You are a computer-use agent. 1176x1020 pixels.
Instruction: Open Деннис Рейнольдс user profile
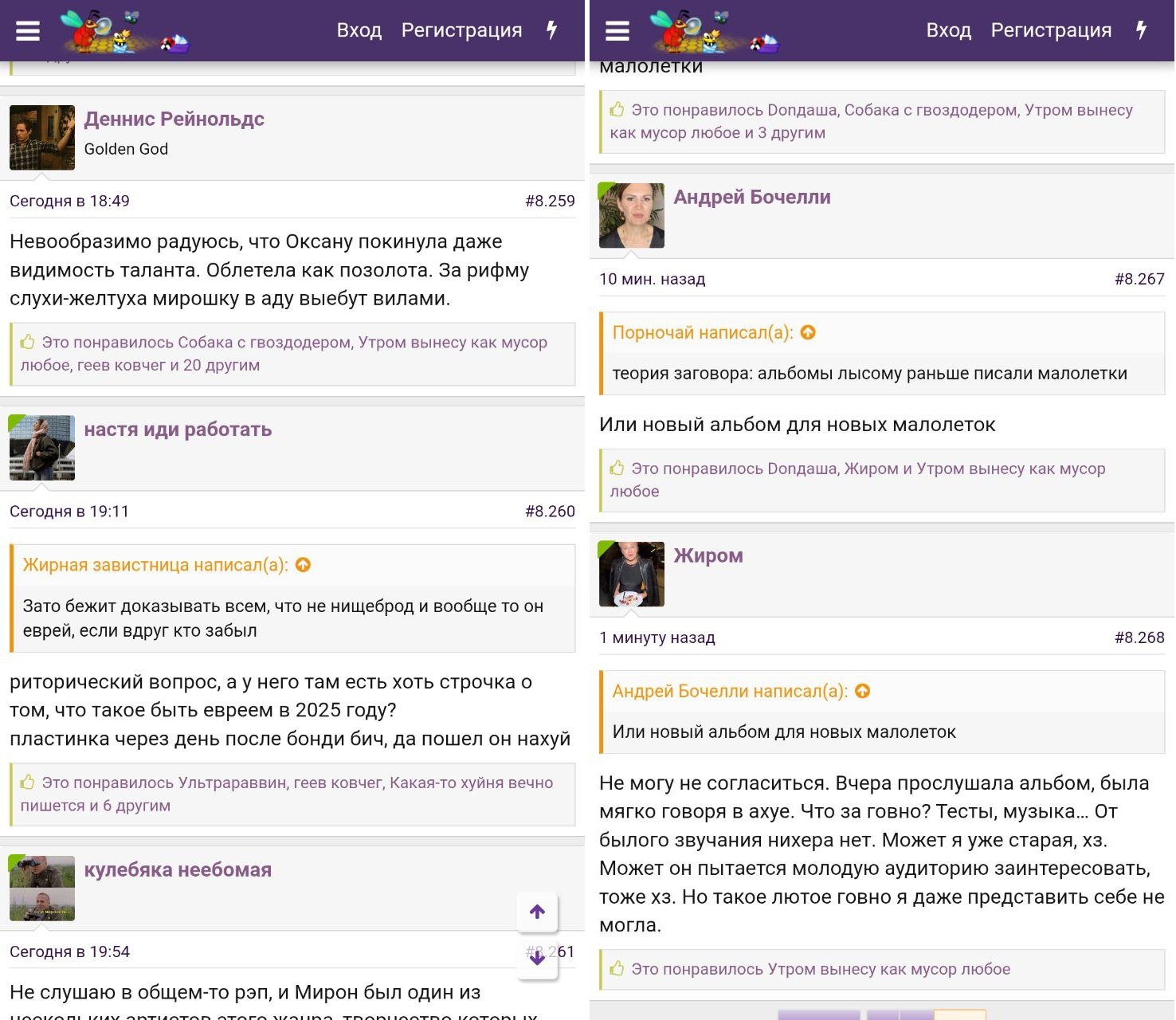click(174, 120)
